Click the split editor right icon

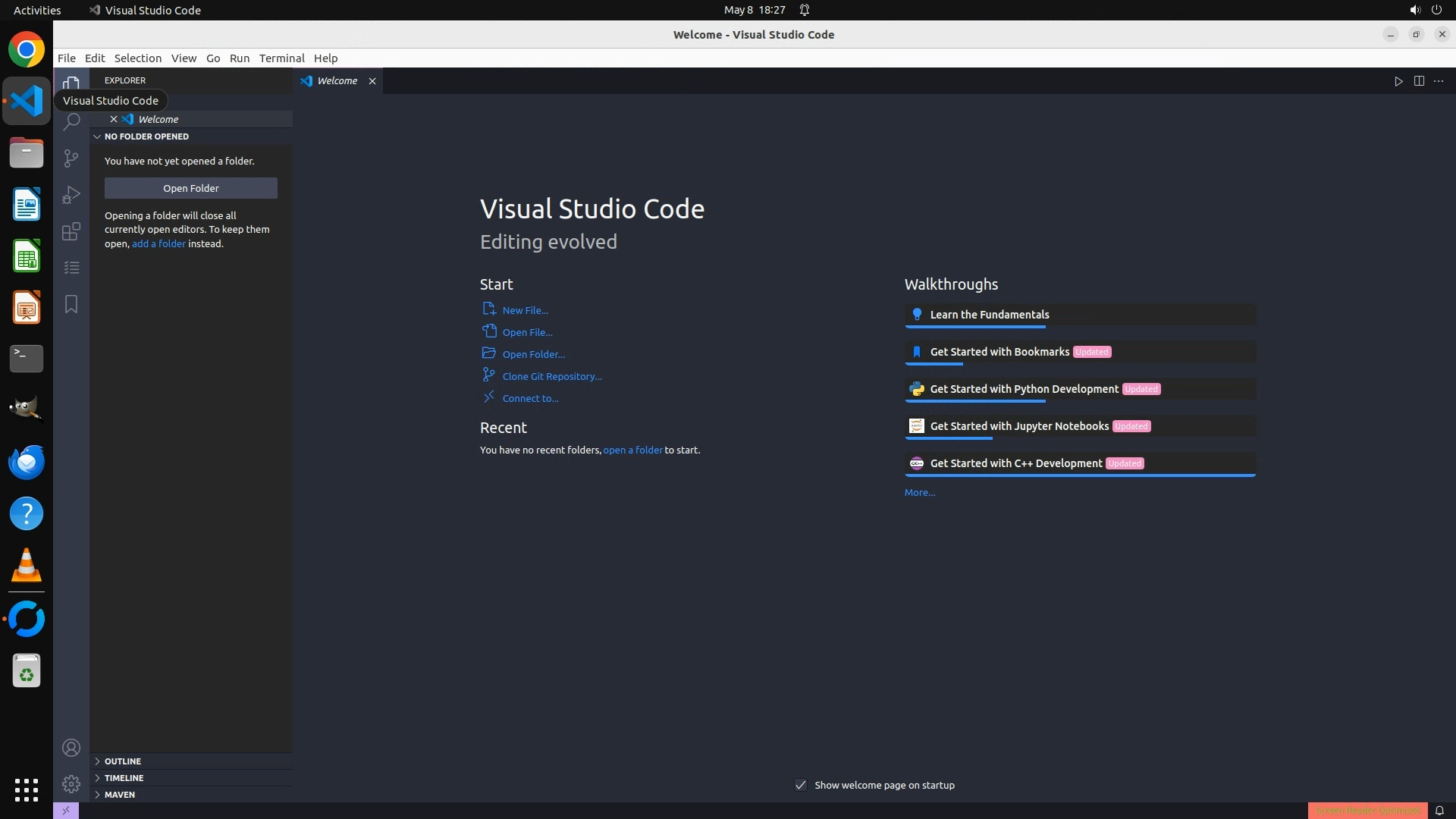(1419, 81)
